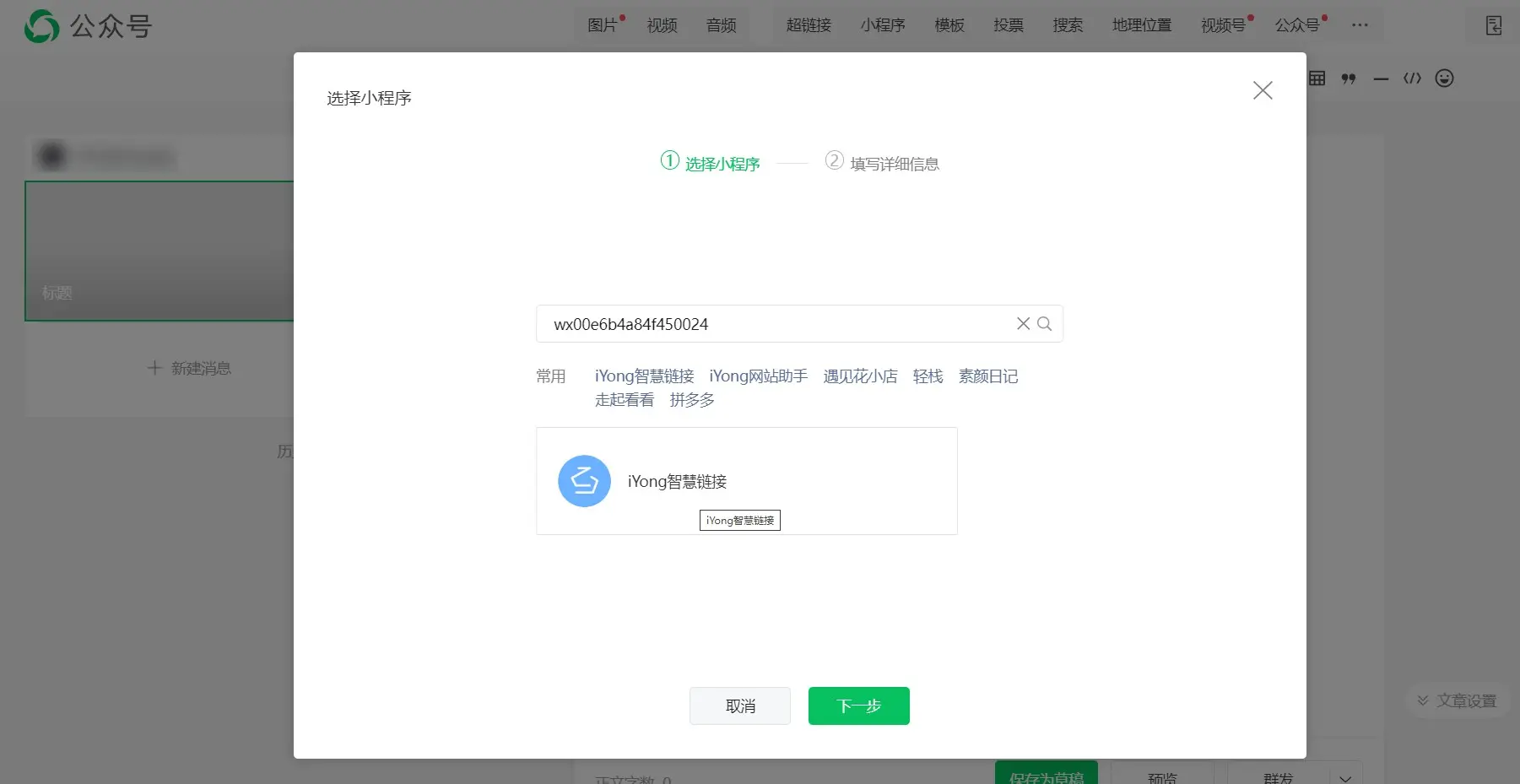Image resolution: width=1520 pixels, height=784 pixels.
Task: Open more toolbar options ellipsis
Action: coord(1360,25)
